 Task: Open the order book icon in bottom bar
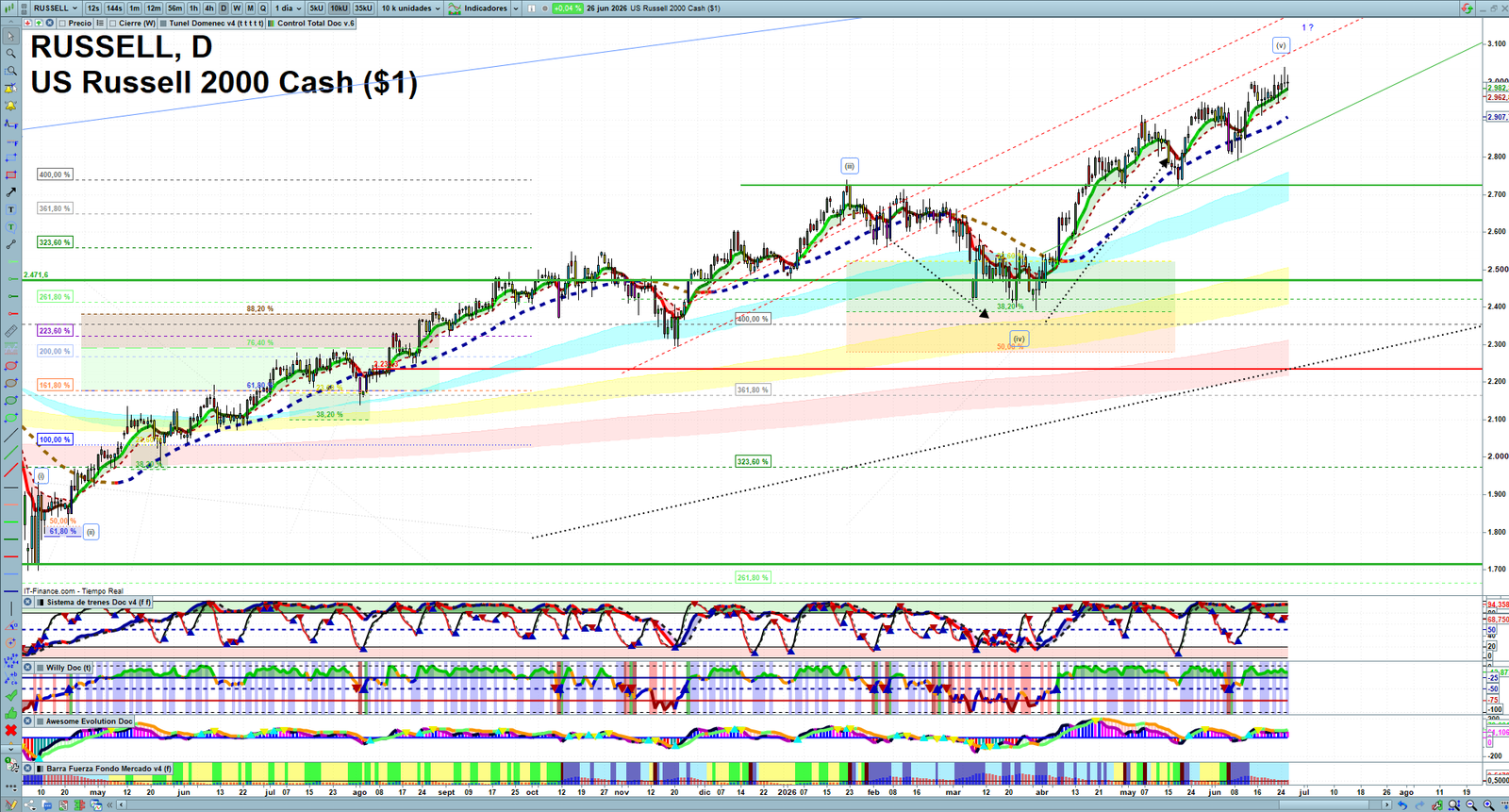point(79,804)
